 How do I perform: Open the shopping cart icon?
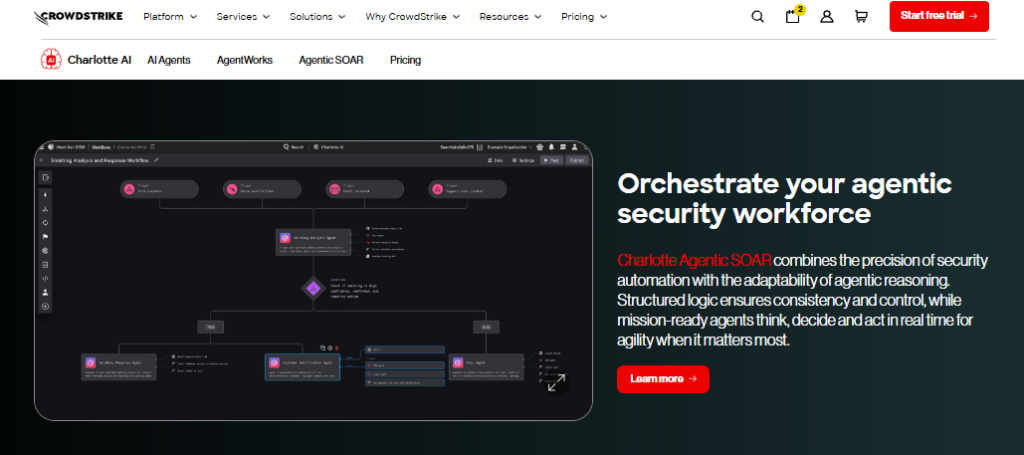pos(861,17)
